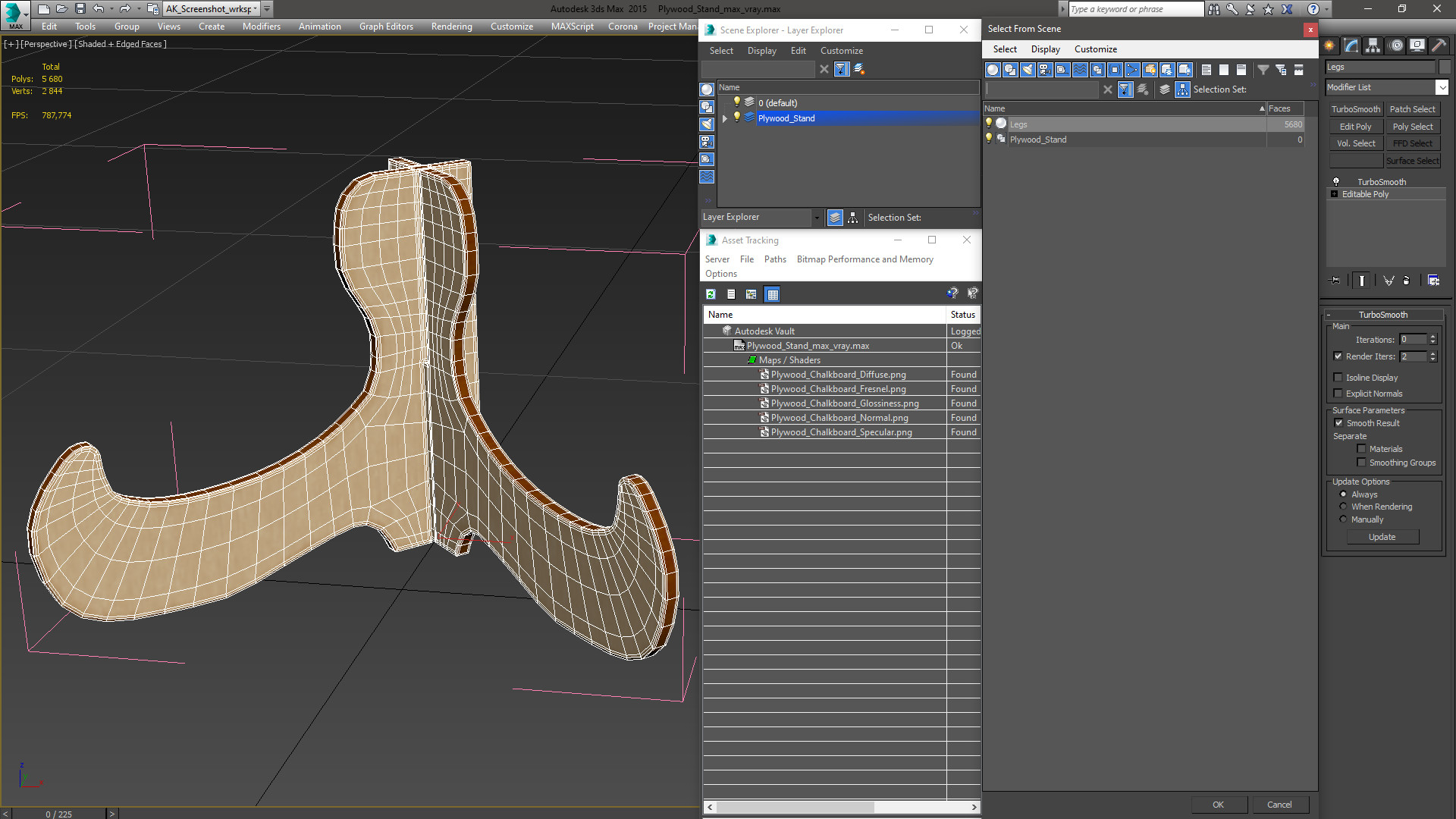Enable Separate by Smoothing Groups checkbox

coord(1361,463)
